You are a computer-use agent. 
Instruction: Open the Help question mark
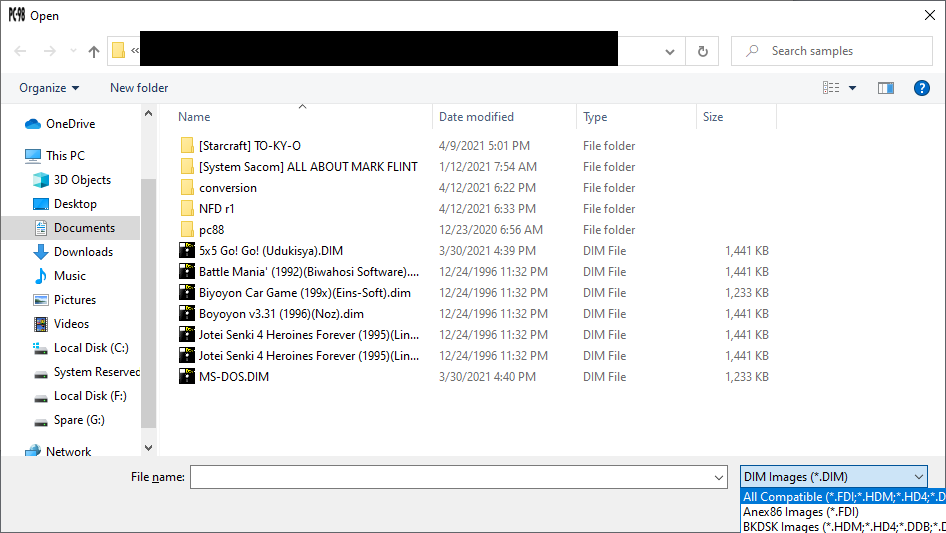(921, 88)
